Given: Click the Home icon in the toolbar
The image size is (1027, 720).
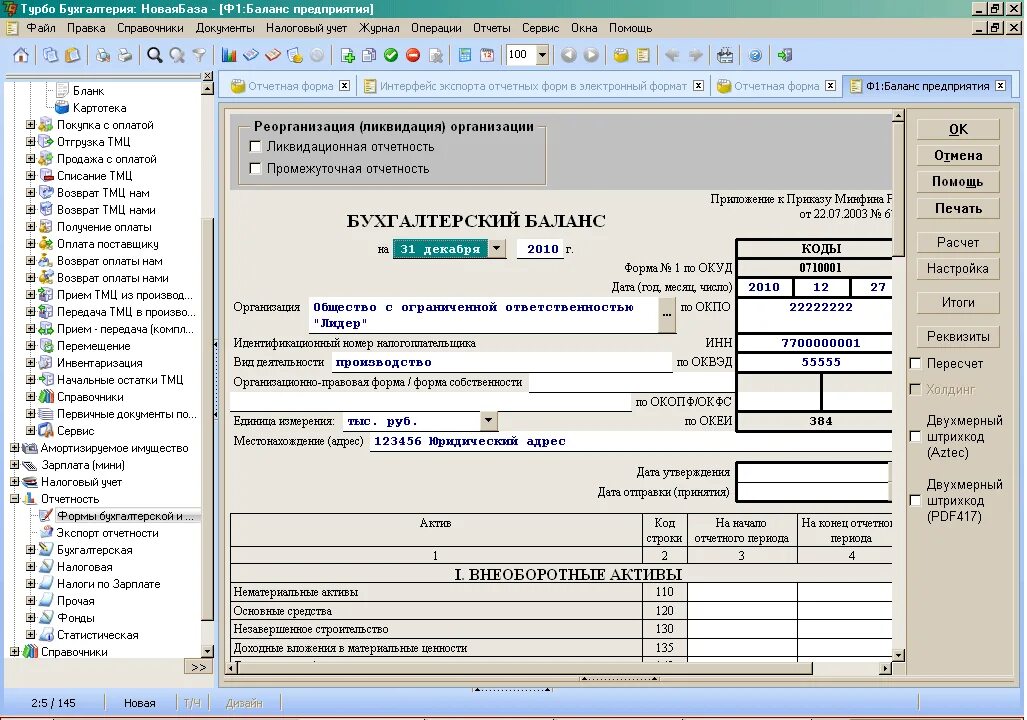Looking at the screenshot, I should coord(21,55).
